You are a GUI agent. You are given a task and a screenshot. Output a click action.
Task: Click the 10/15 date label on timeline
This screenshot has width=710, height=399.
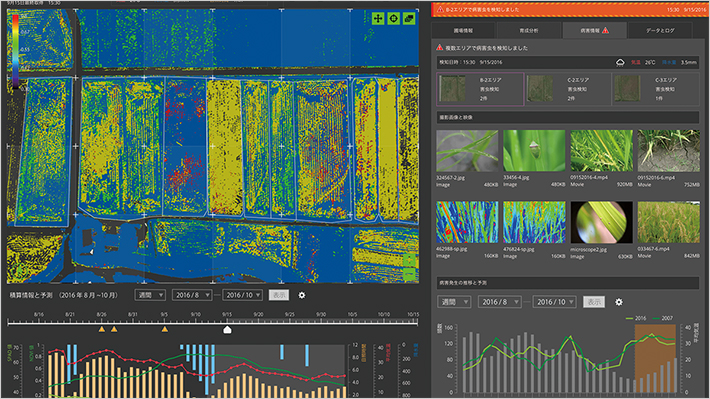tap(413, 314)
